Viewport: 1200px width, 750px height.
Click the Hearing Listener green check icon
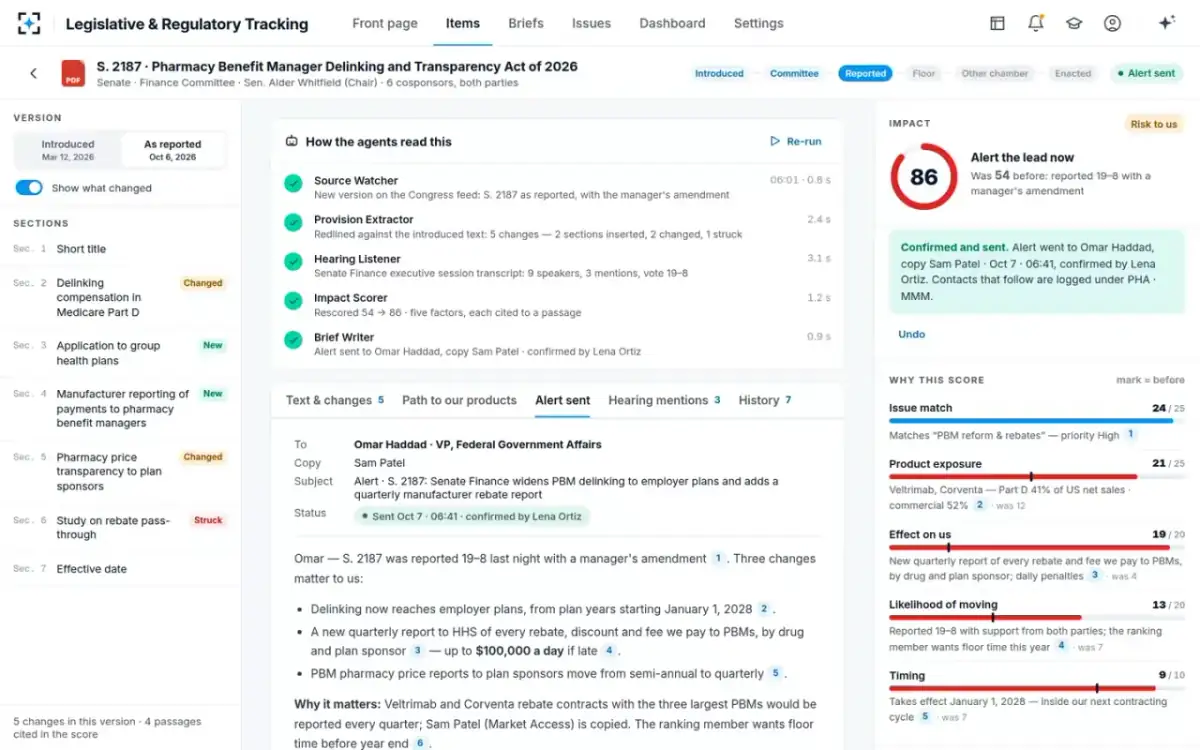tap(293, 261)
